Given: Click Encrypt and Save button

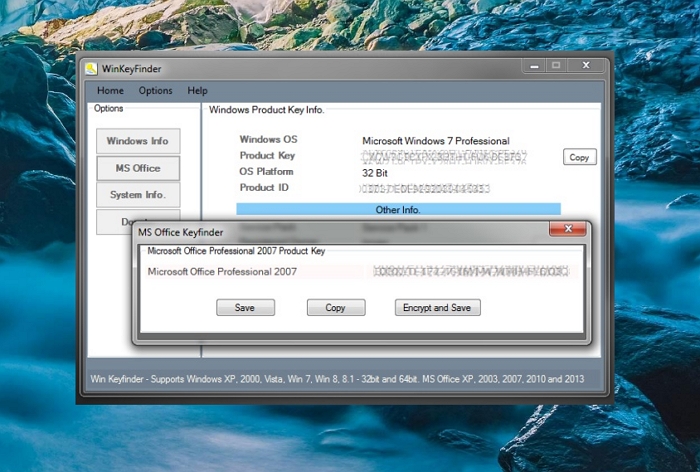Looking at the screenshot, I should (x=438, y=308).
